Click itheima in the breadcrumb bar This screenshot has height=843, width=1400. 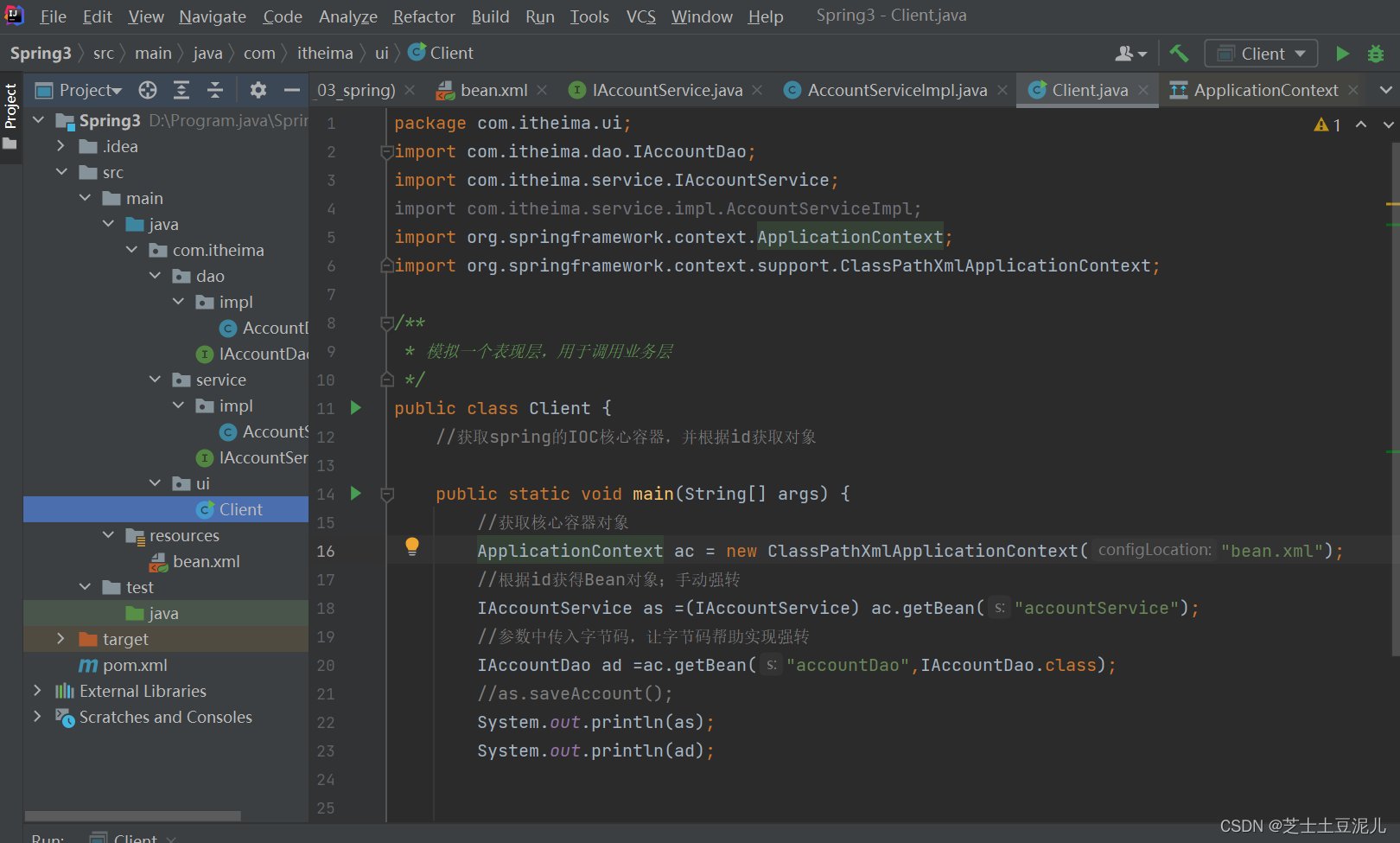coord(325,53)
